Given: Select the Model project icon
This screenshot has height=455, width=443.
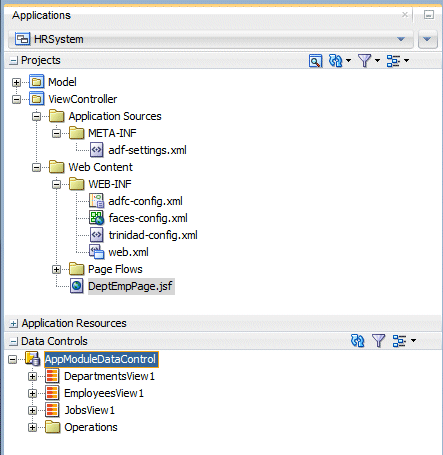Looking at the screenshot, I should click(x=36, y=82).
